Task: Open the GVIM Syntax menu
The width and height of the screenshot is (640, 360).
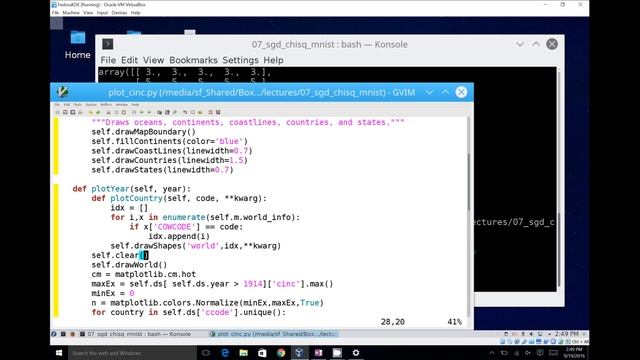Action: point(91,105)
